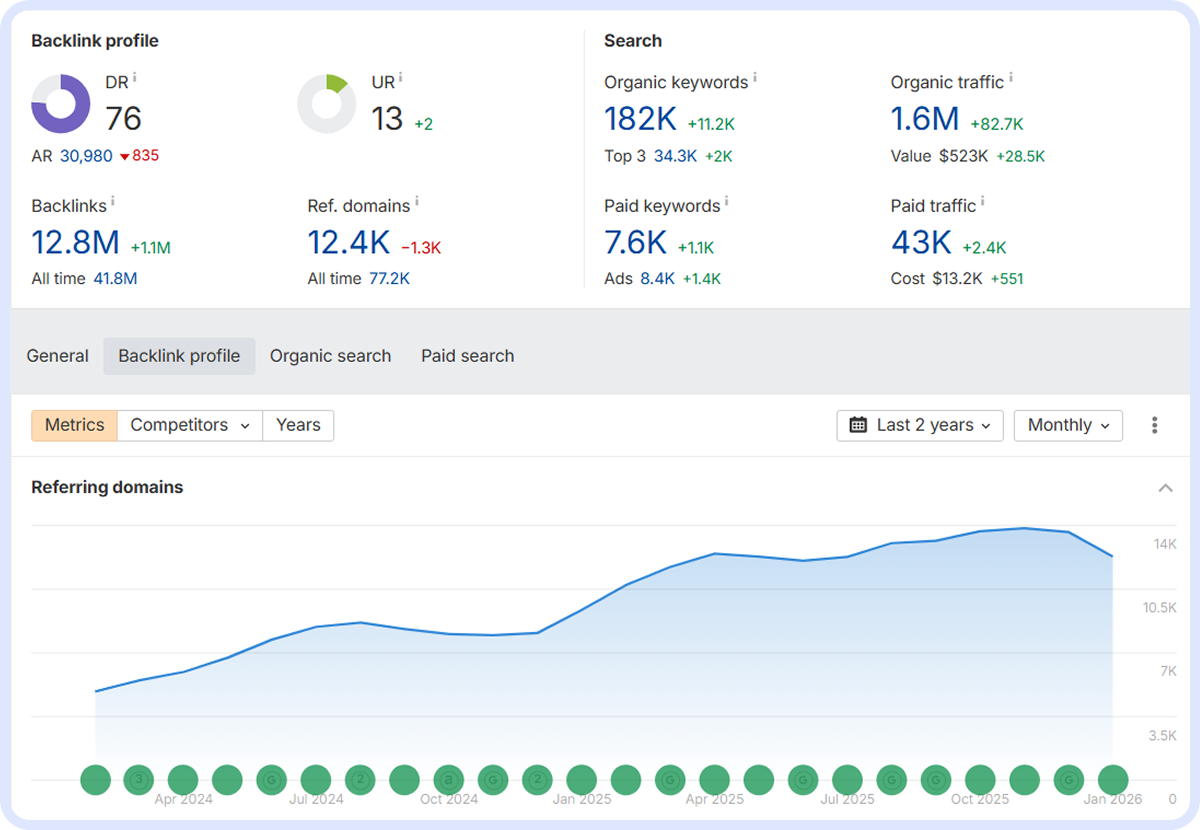Screen dimensions: 1200x830
Task: Click the purple DR donut chart
Action: [61, 104]
